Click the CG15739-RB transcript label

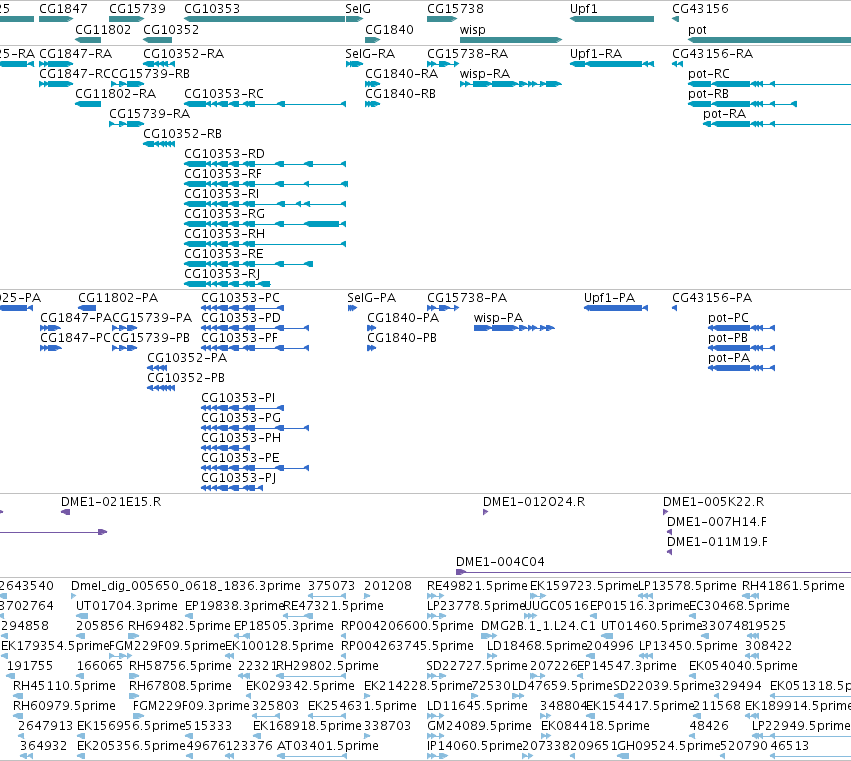tap(150, 74)
